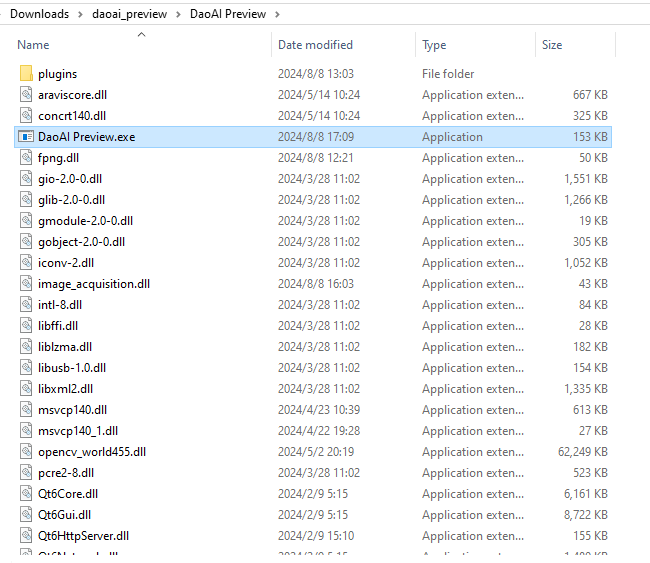Image resolution: width=650 pixels, height=563 pixels.
Task: Click the 62,249 KB size value
Action: click(x=582, y=452)
